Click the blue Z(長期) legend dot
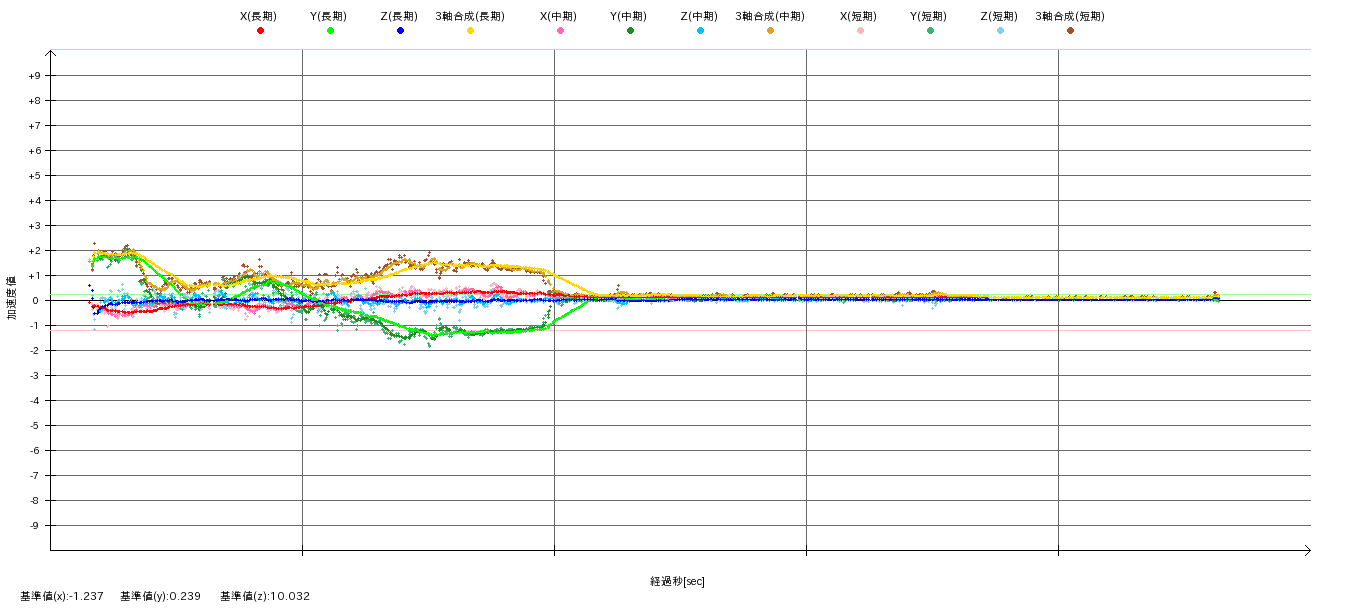 point(400,31)
